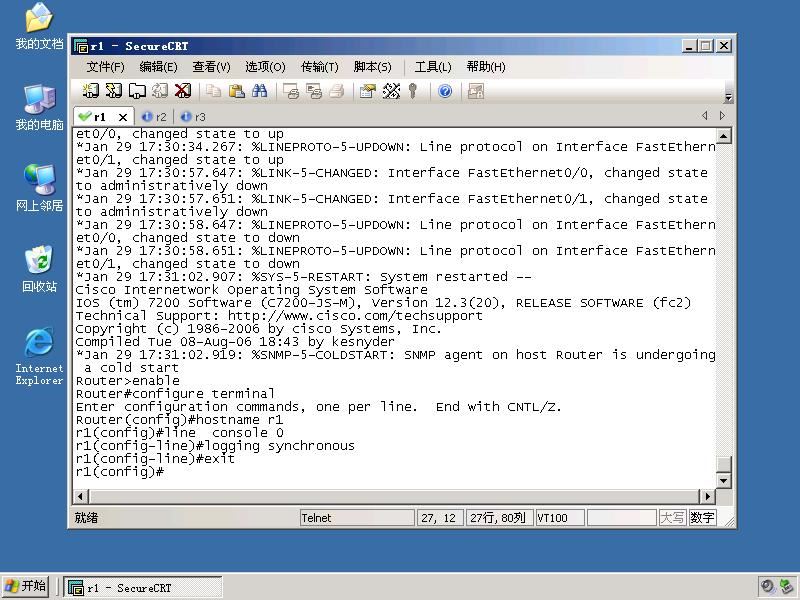Viewport: 800px width, 600px height.
Task: Open the 工具(L) menu
Action: coord(433,67)
